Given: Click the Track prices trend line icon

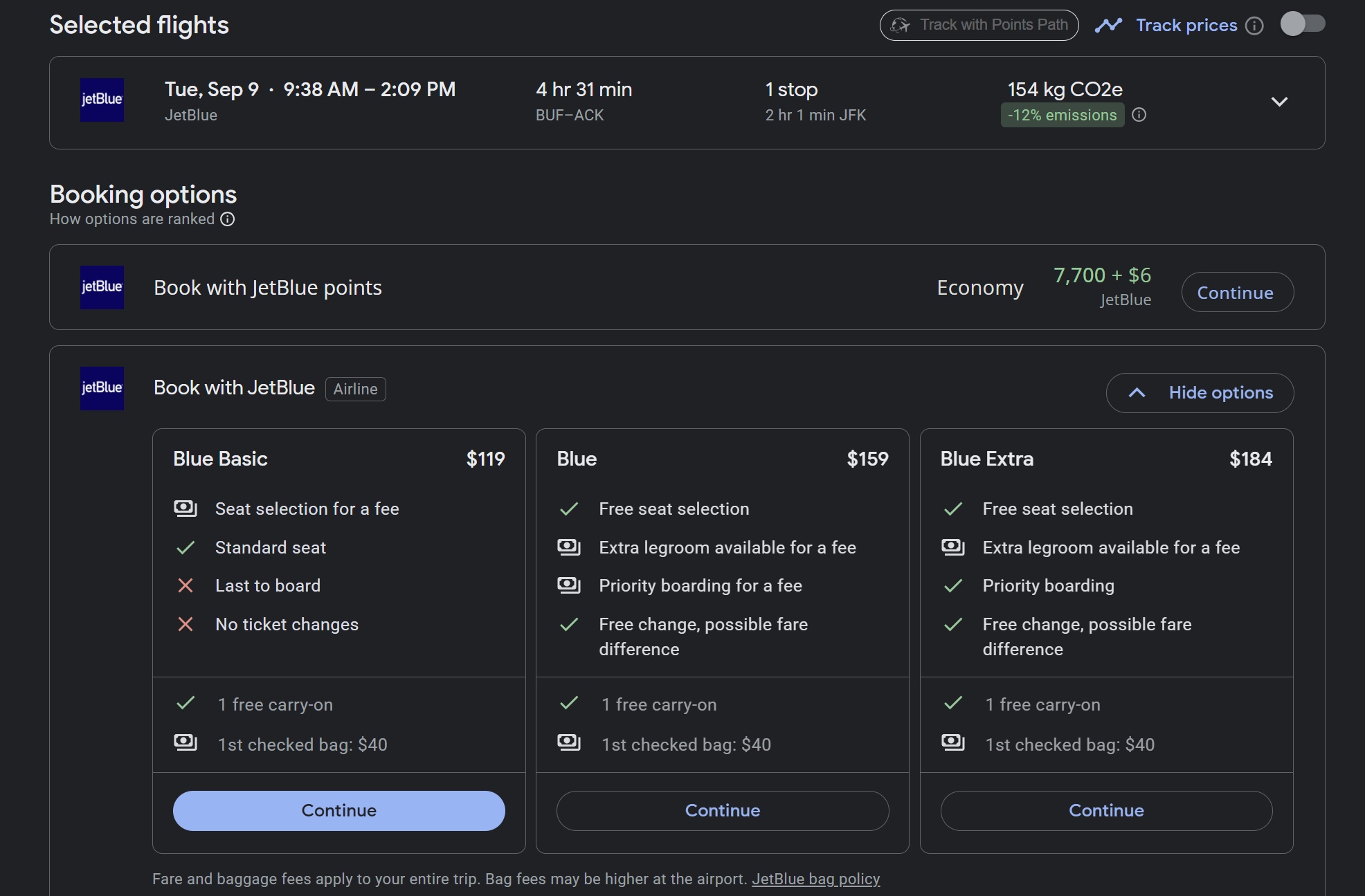Looking at the screenshot, I should (1108, 26).
